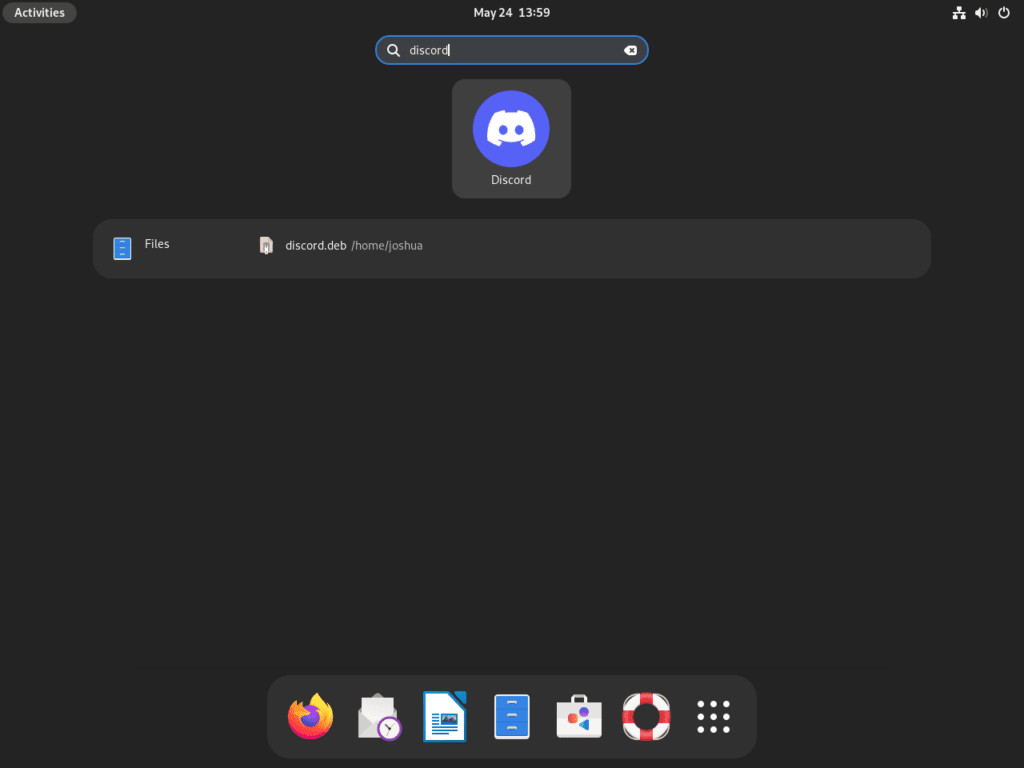Launch LibreOffice Impress from the dock
The image size is (1024, 768).
[x=444, y=716]
